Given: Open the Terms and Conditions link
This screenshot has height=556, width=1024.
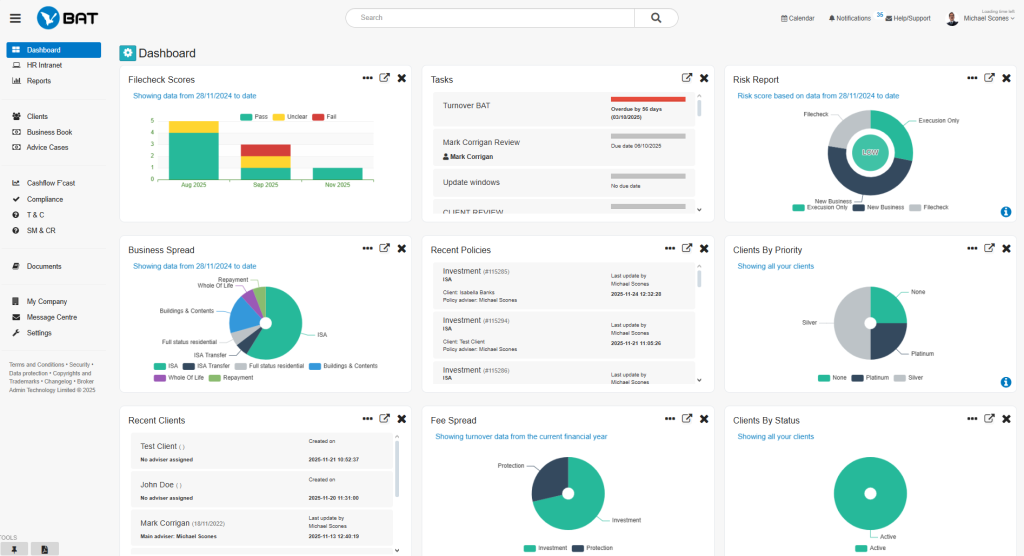Looking at the screenshot, I should 36,365.
